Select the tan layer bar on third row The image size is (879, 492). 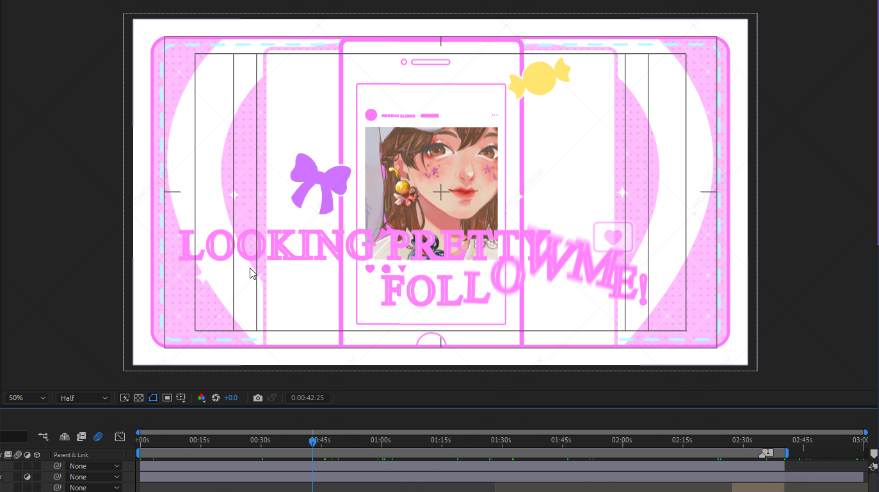click(758, 488)
